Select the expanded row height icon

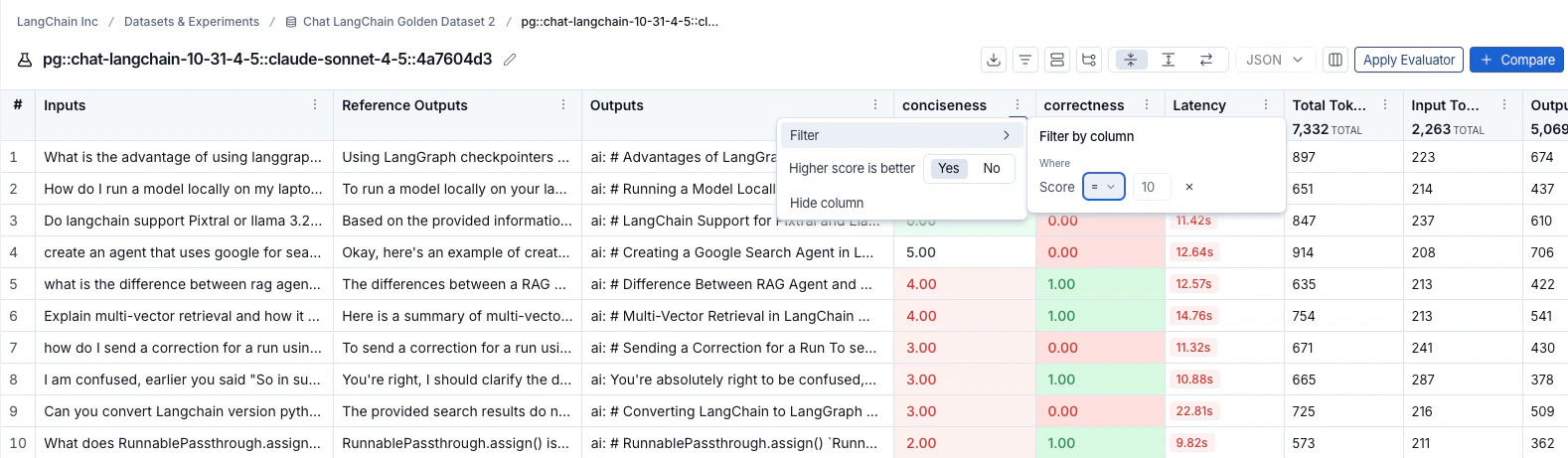coord(1168,60)
